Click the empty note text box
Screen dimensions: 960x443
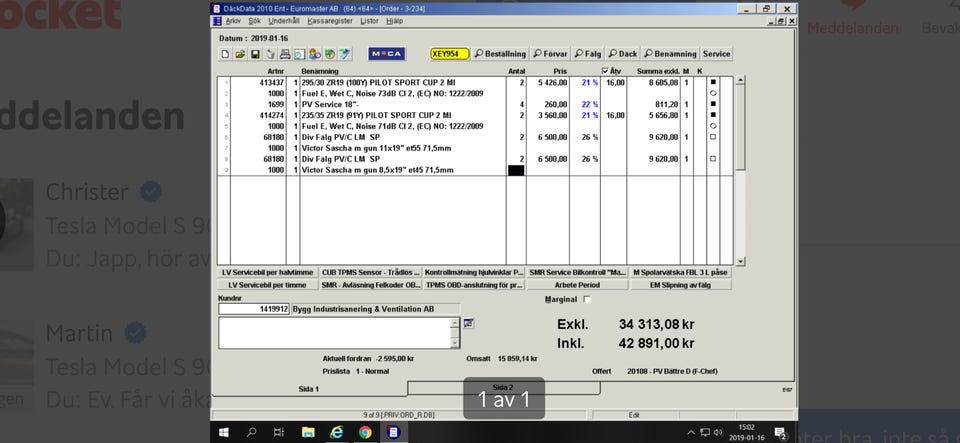coord(334,333)
